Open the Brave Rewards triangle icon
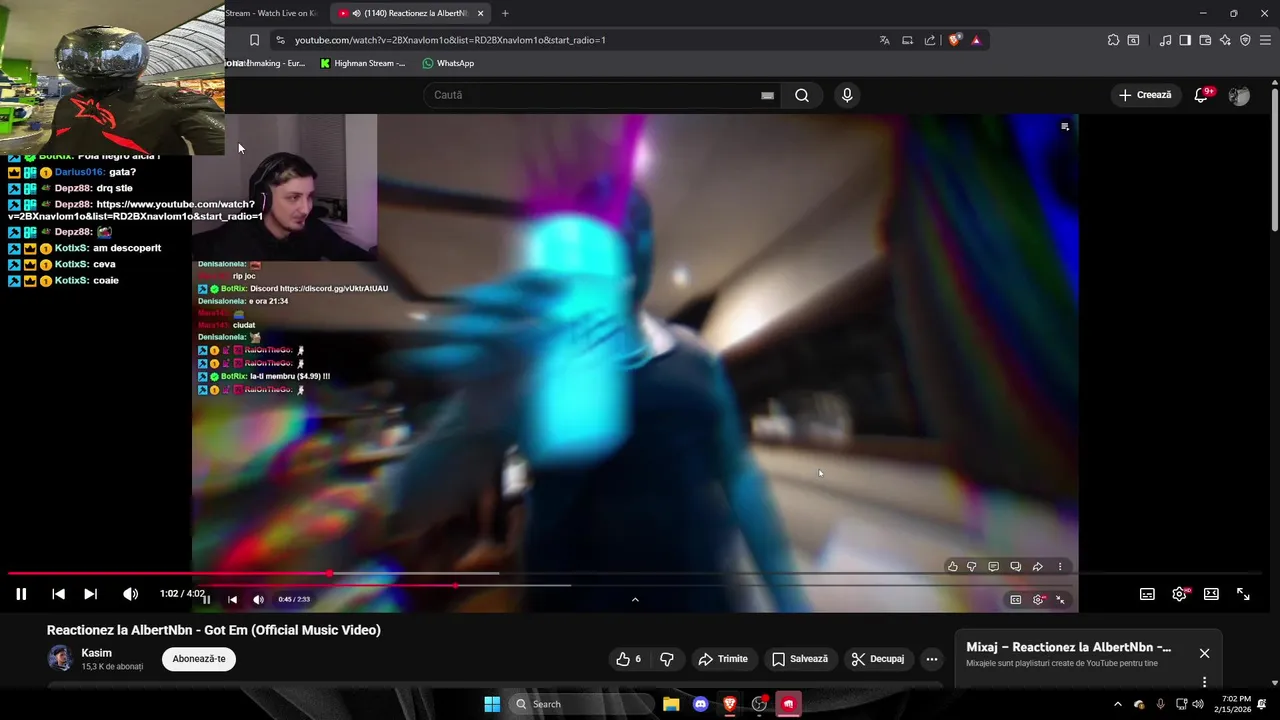Screen dimensions: 1280x720 (976, 40)
